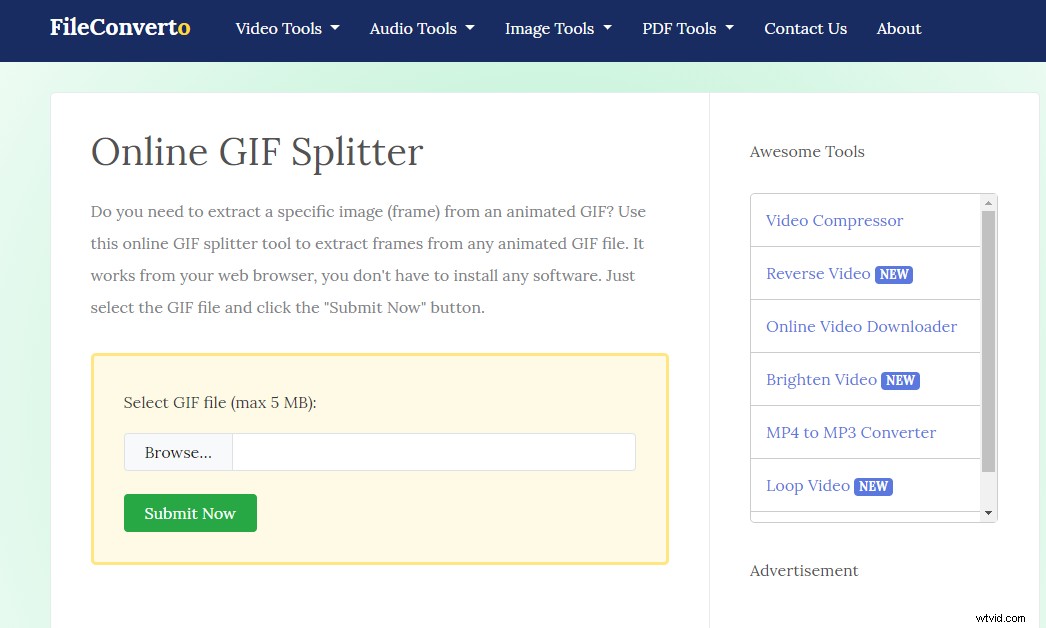Open the Video Tools dropdown
Screen dimensions: 1046x628
[x=287, y=29]
